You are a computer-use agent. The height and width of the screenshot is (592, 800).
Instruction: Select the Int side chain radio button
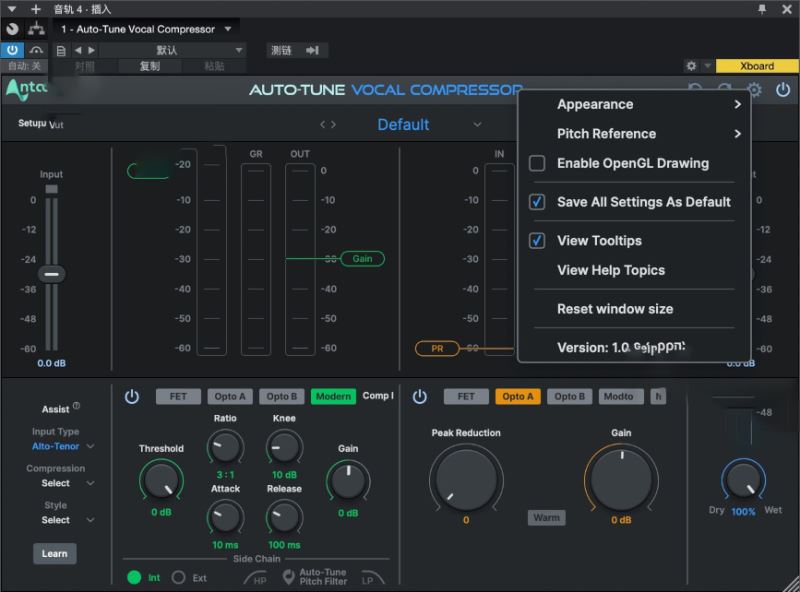tap(134, 577)
